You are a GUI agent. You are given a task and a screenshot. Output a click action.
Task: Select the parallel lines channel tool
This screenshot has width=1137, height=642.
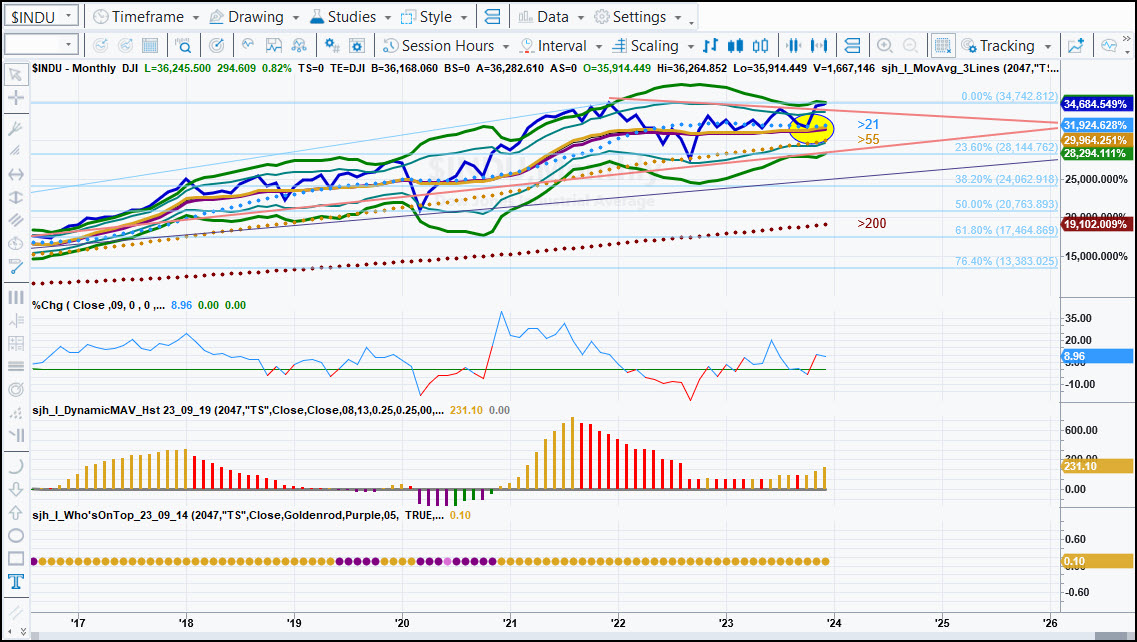click(x=15, y=220)
